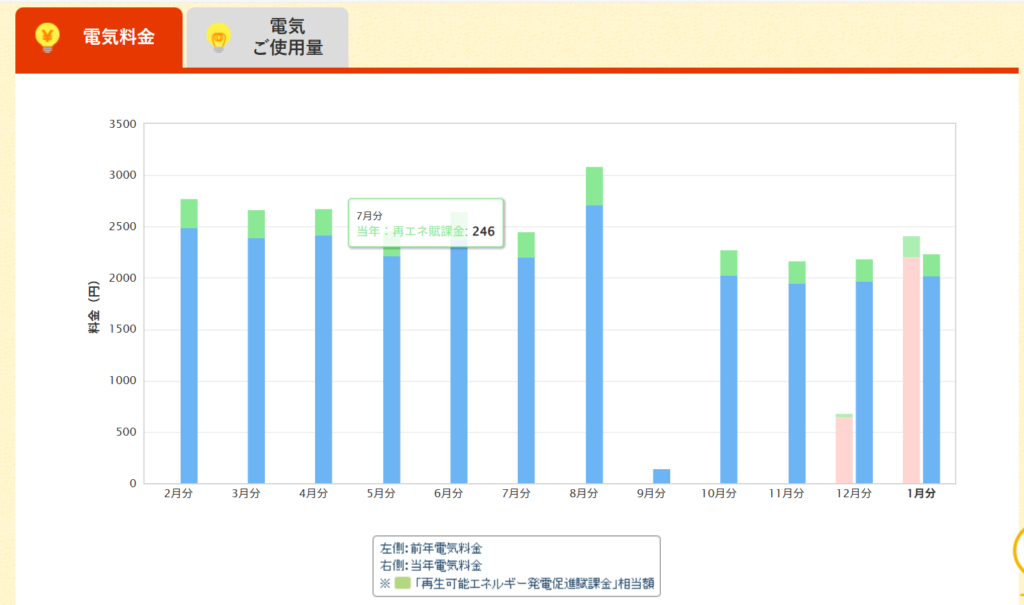
Task: Select the green segment atop 3月分 bar
Action: pyautogui.click(x=256, y=224)
